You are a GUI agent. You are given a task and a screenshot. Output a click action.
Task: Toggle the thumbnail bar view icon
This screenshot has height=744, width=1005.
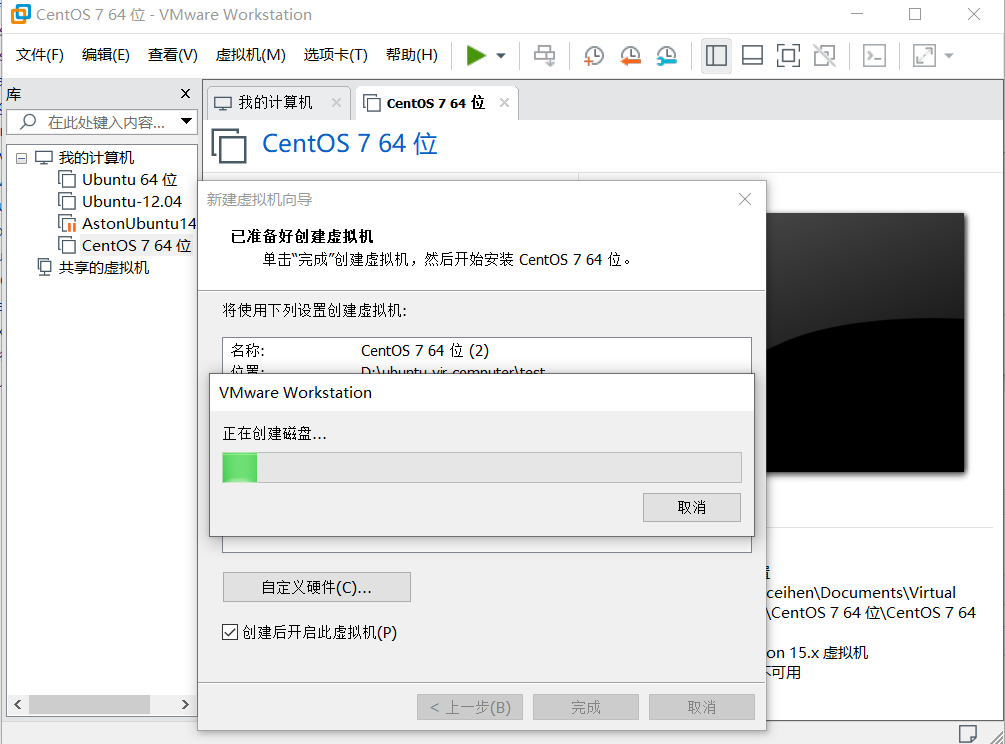point(752,56)
